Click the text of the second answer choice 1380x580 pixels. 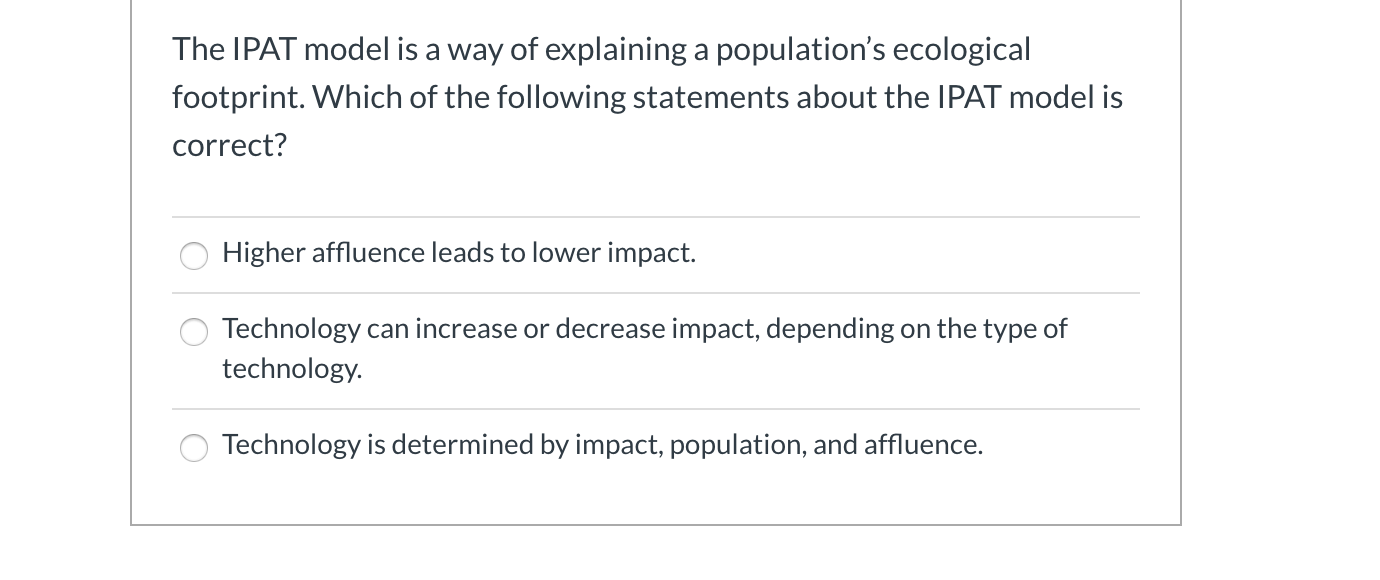click(644, 328)
